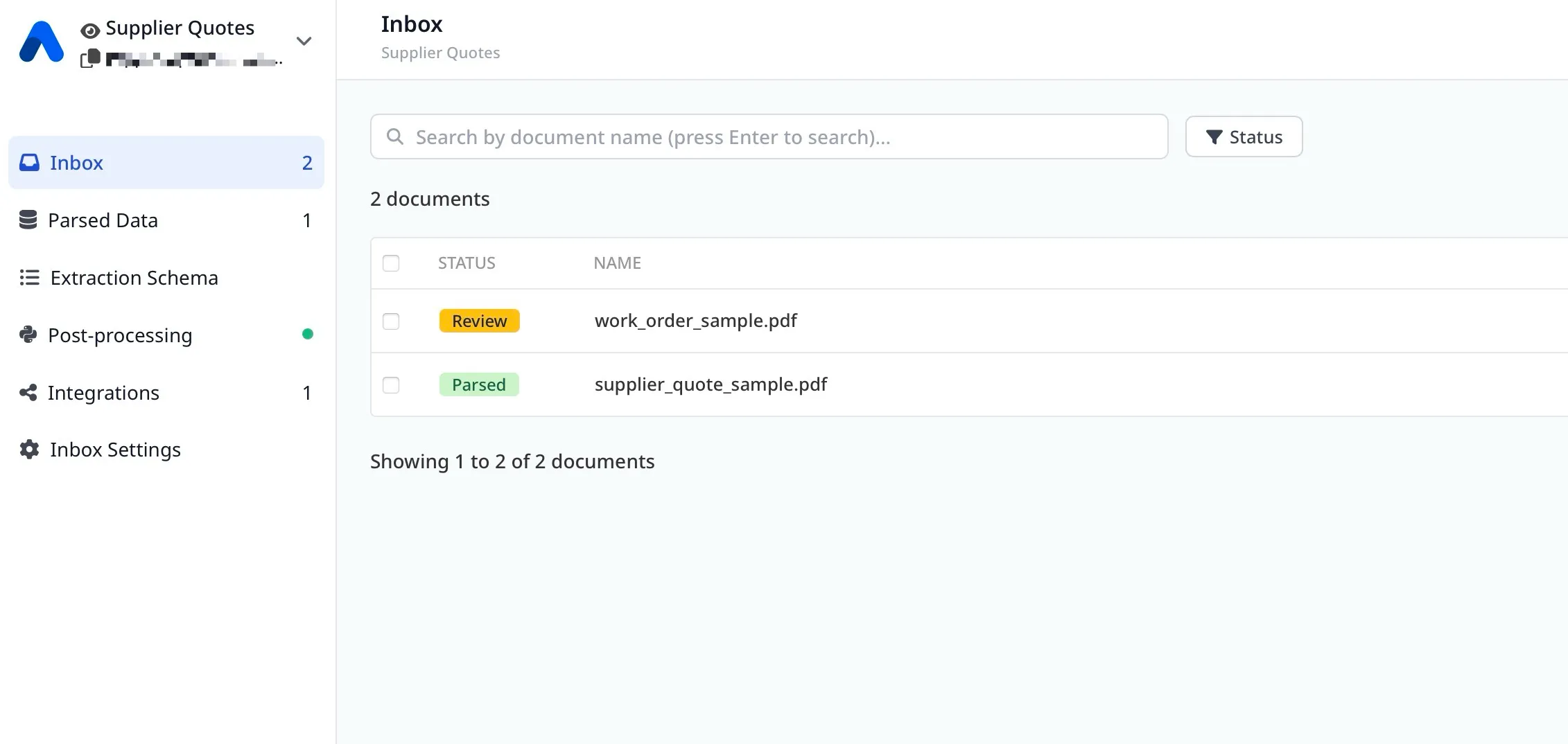The width and height of the screenshot is (1568, 744).
Task: Navigate to Post-processing
Action: [166, 335]
